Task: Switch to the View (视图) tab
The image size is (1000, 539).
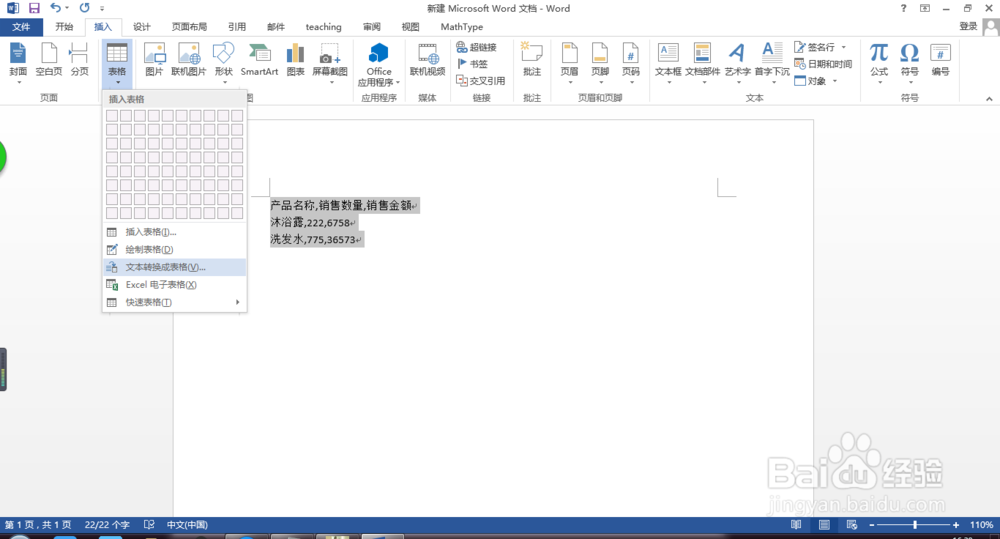Action: click(x=410, y=27)
